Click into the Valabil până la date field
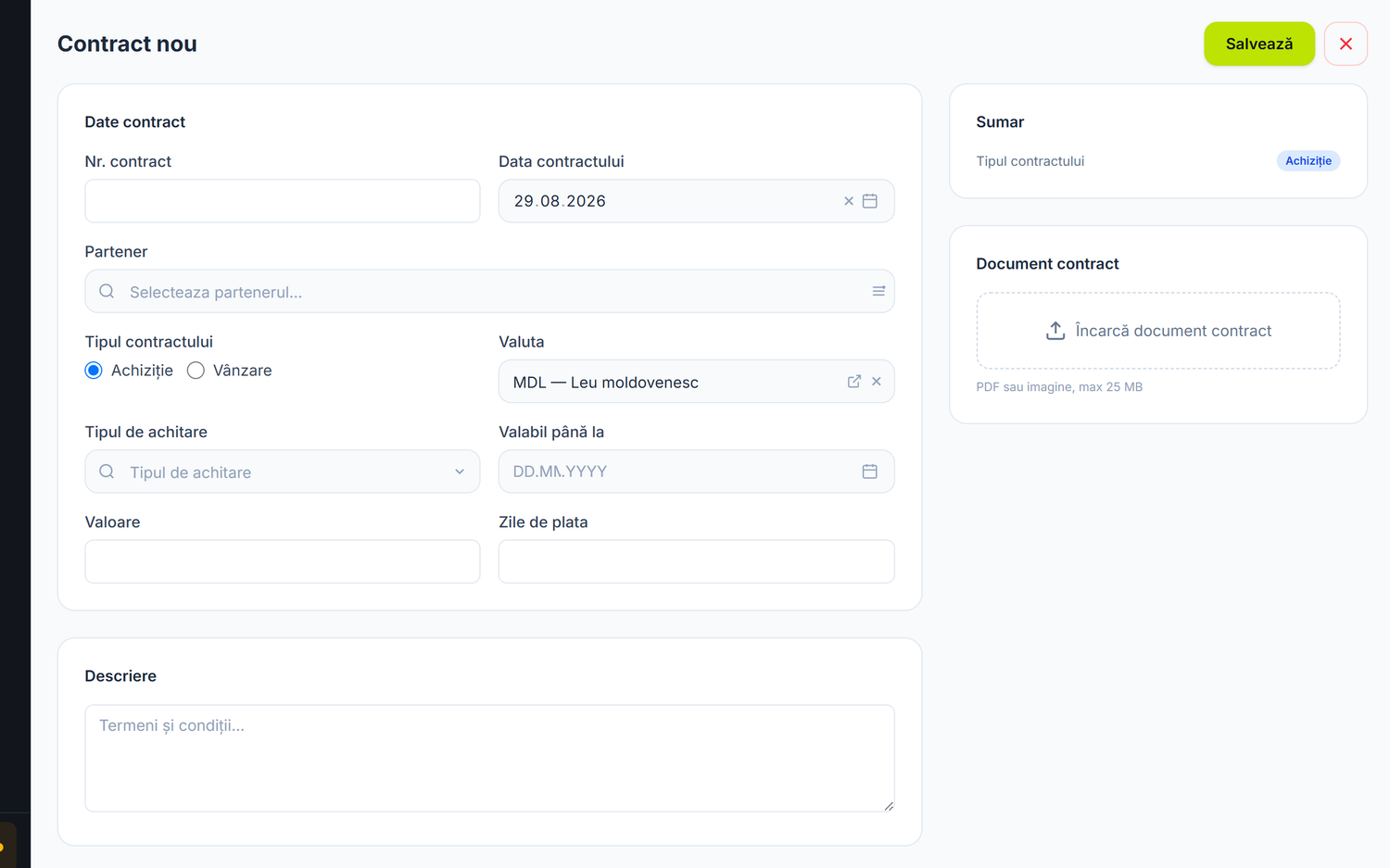Image resolution: width=1390 pixels, height=868 pixels. pos(697,472)
